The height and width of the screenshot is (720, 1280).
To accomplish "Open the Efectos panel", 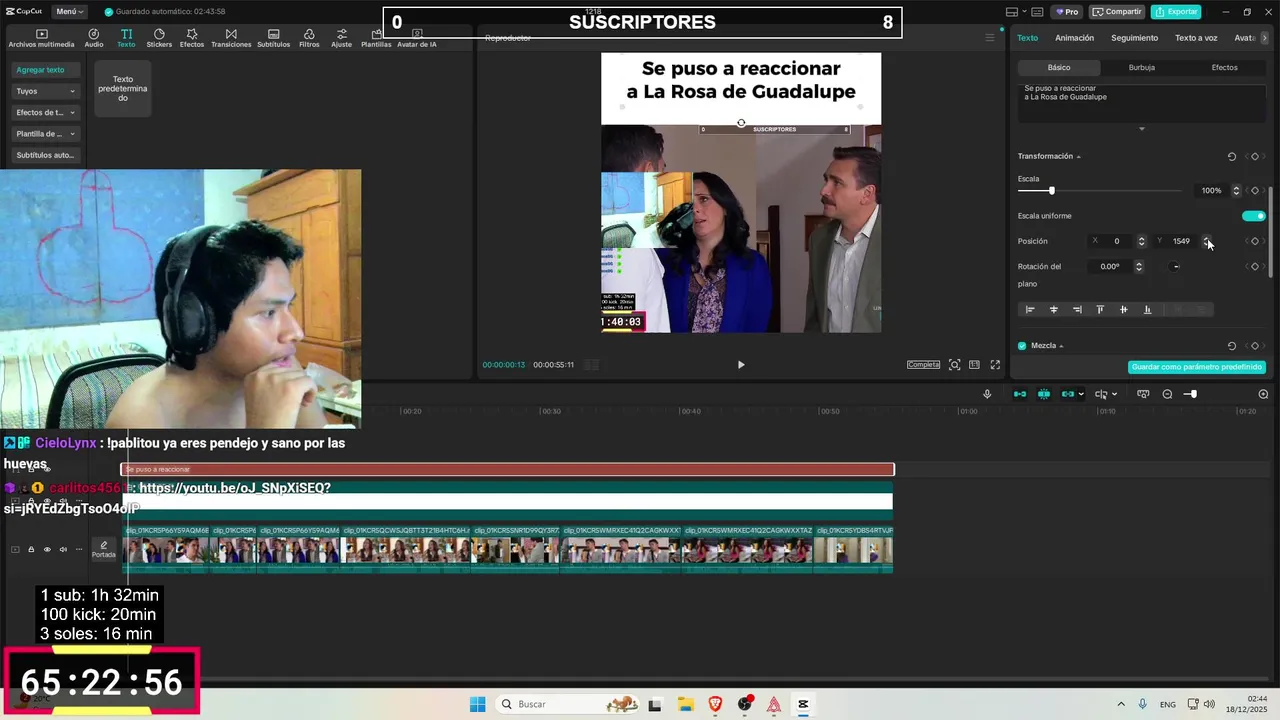I will pos(192,38).
